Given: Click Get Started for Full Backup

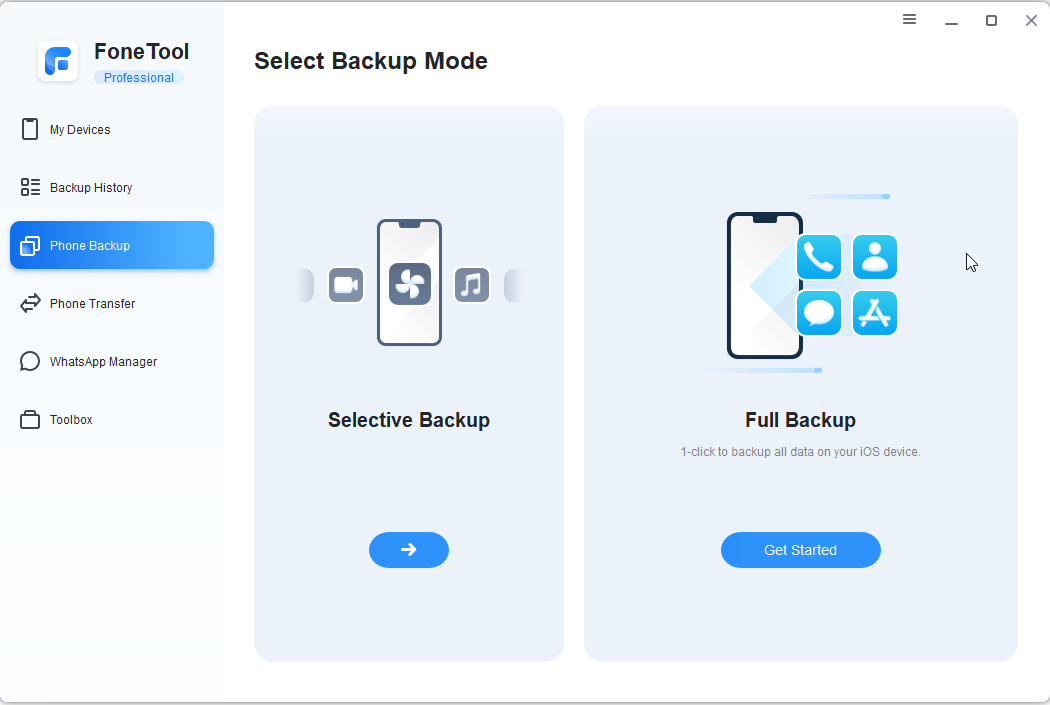Looking at the screenshot, I should point(801,550).
